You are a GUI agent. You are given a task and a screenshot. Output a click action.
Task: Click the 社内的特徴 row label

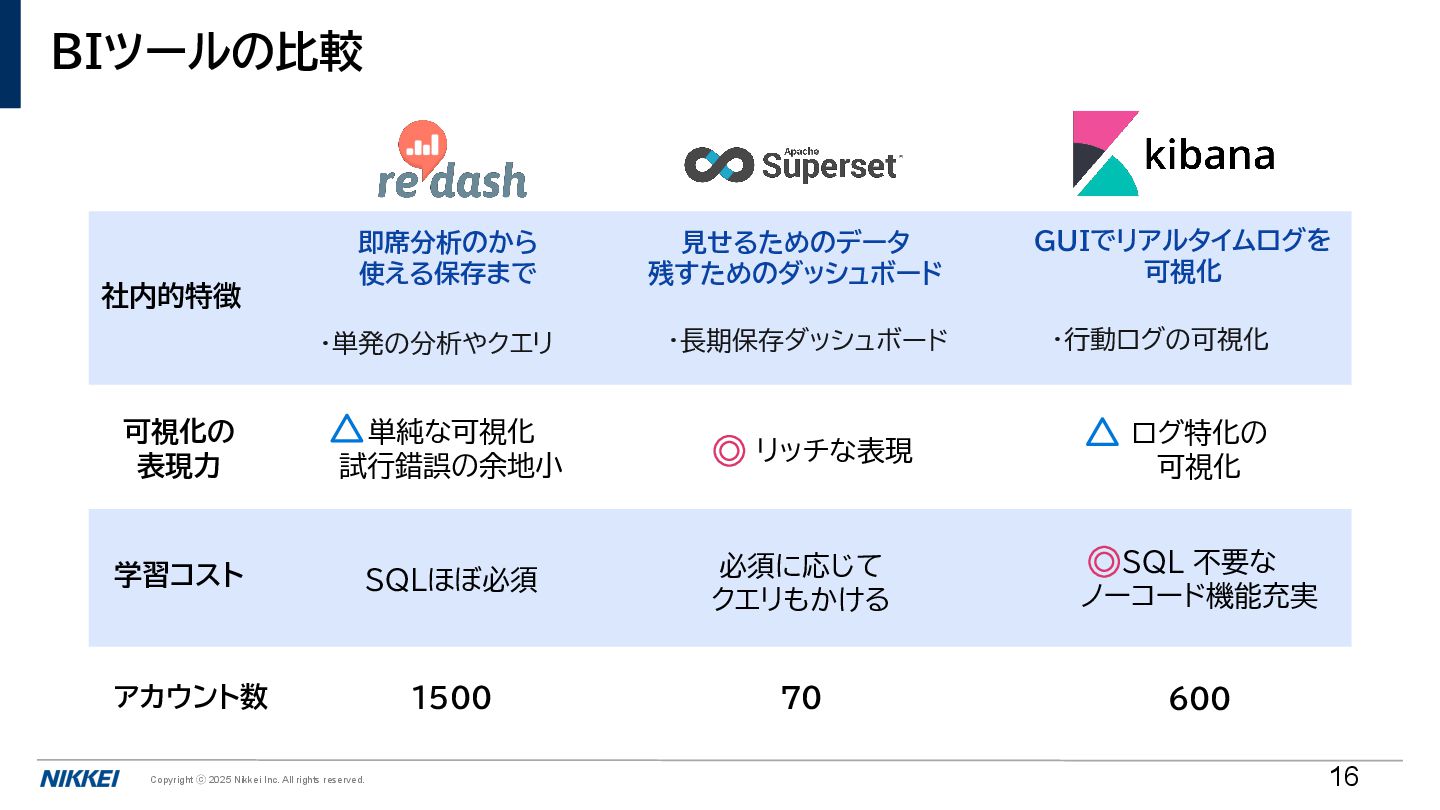point(171,297)
